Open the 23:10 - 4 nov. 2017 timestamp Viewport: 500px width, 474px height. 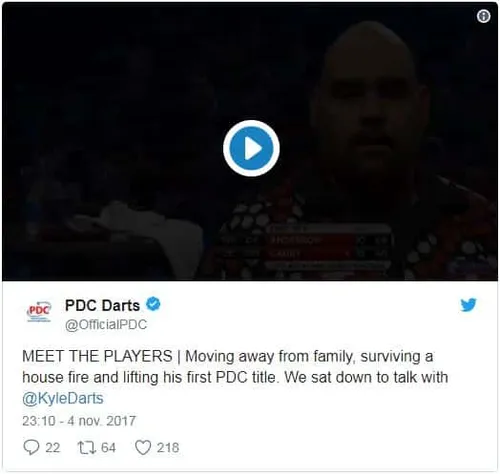point(79,421)
